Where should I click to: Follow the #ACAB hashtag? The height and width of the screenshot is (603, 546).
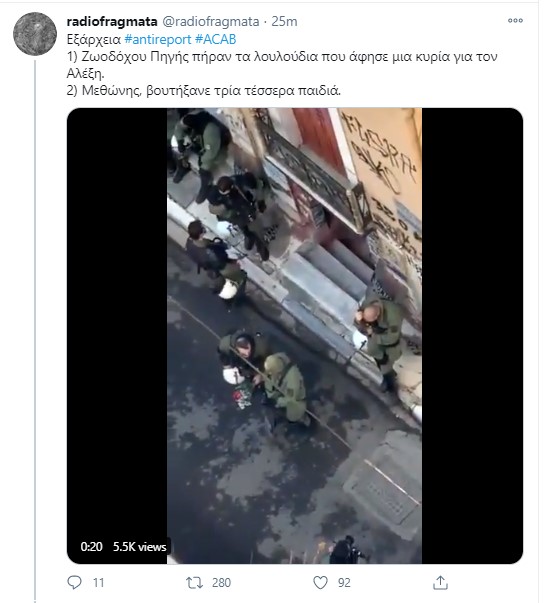point(216,39)
